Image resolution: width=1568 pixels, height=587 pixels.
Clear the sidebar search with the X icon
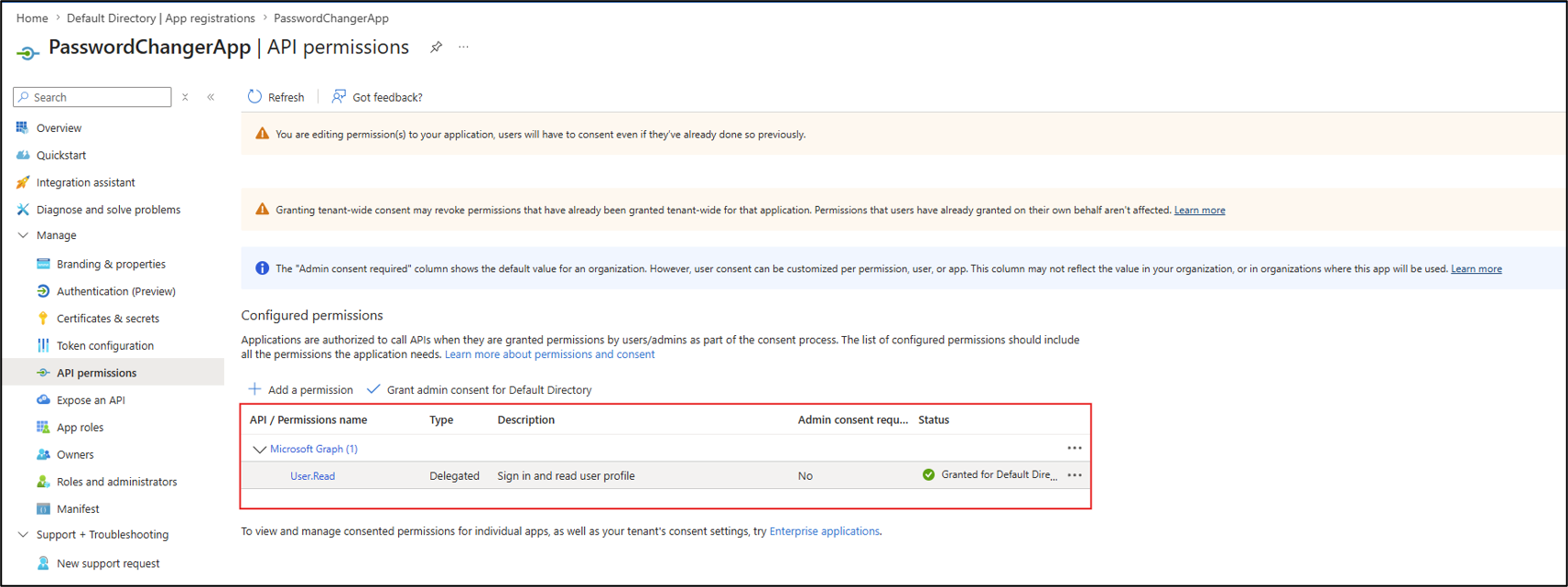click(x=185, y=97)
